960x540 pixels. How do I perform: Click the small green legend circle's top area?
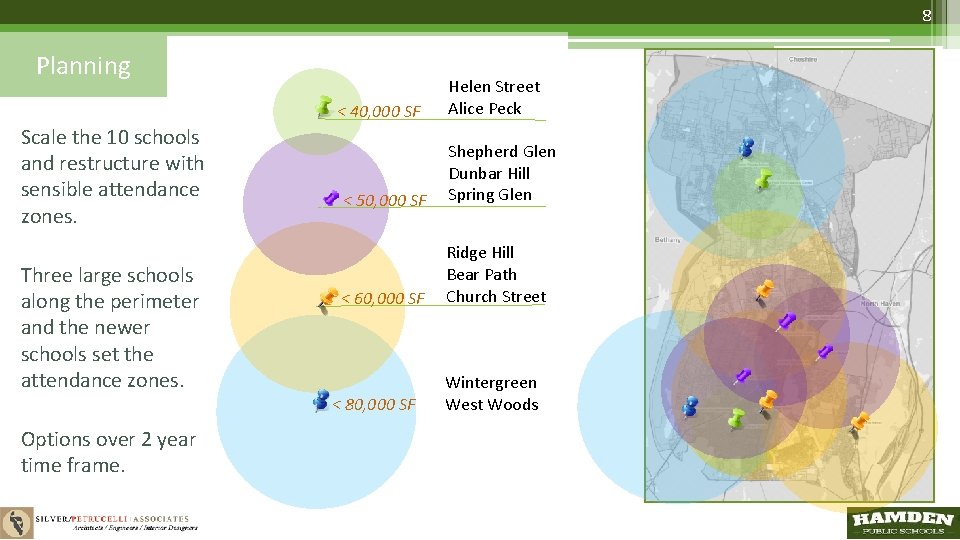(317, 83)
